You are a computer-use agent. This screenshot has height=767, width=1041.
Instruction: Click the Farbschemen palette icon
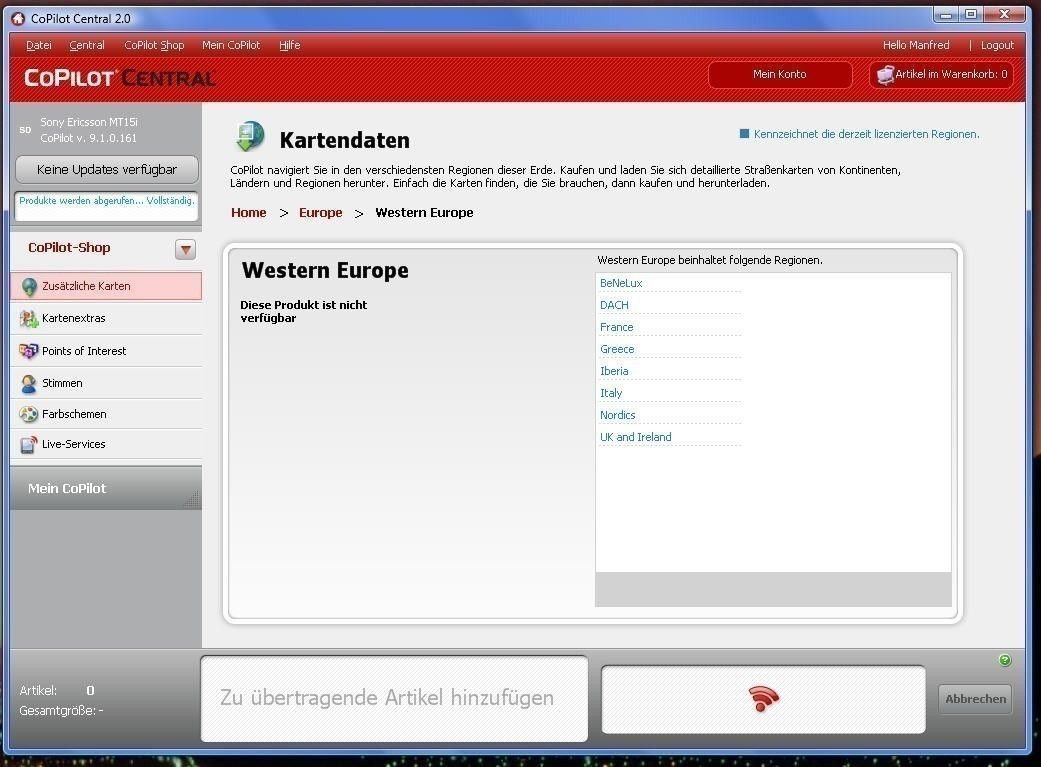[x=29, y=414]
